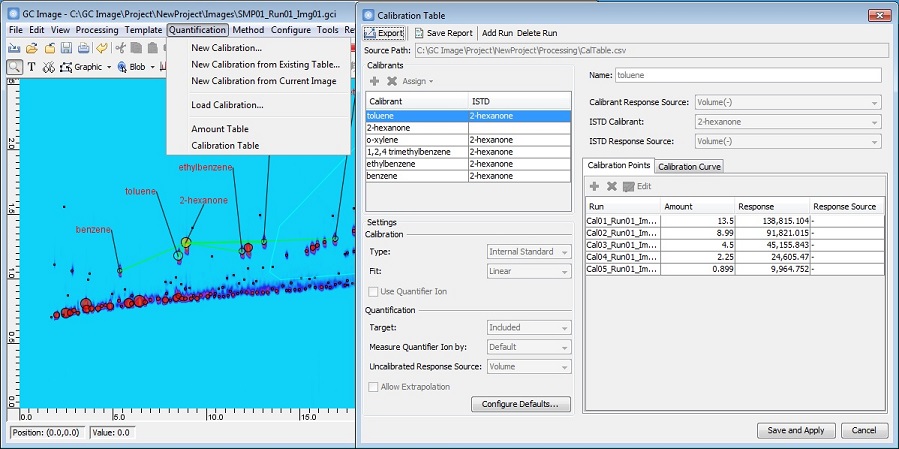Toggle the Use Quantifier Ion checkbox

(374, 291)
